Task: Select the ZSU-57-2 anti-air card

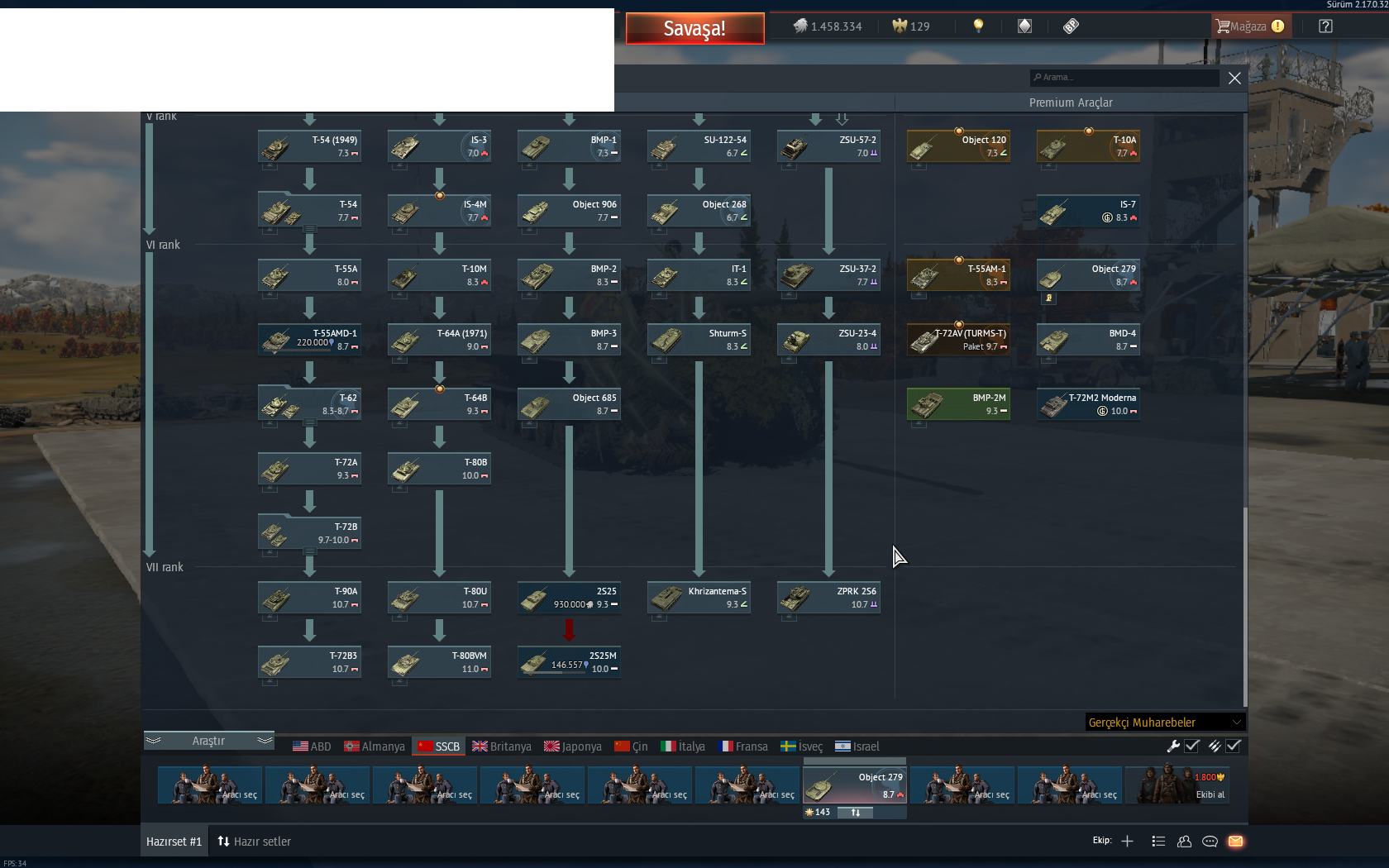Action: point(828,146)
